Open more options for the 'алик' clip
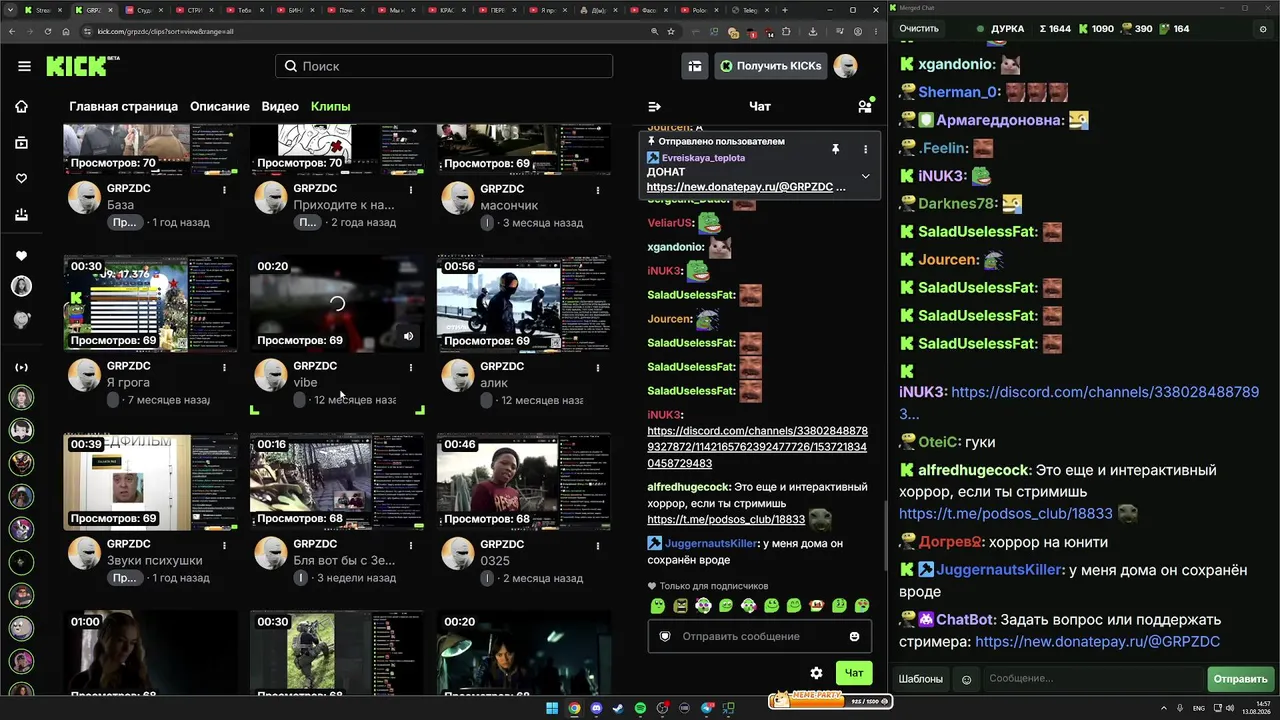The width and height of the screenshot is (1280, 720). [x=597, y=368]
